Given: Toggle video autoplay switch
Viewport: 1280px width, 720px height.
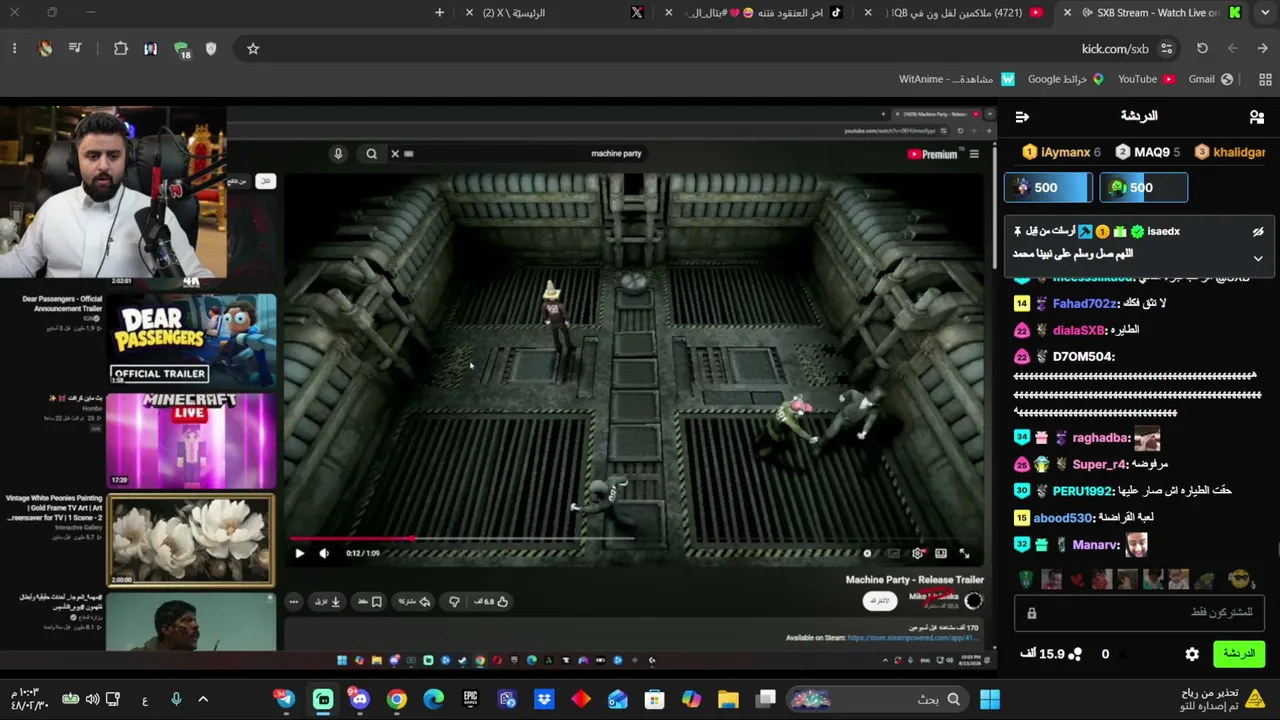Looking at the screenshot, I should (867, 553).
